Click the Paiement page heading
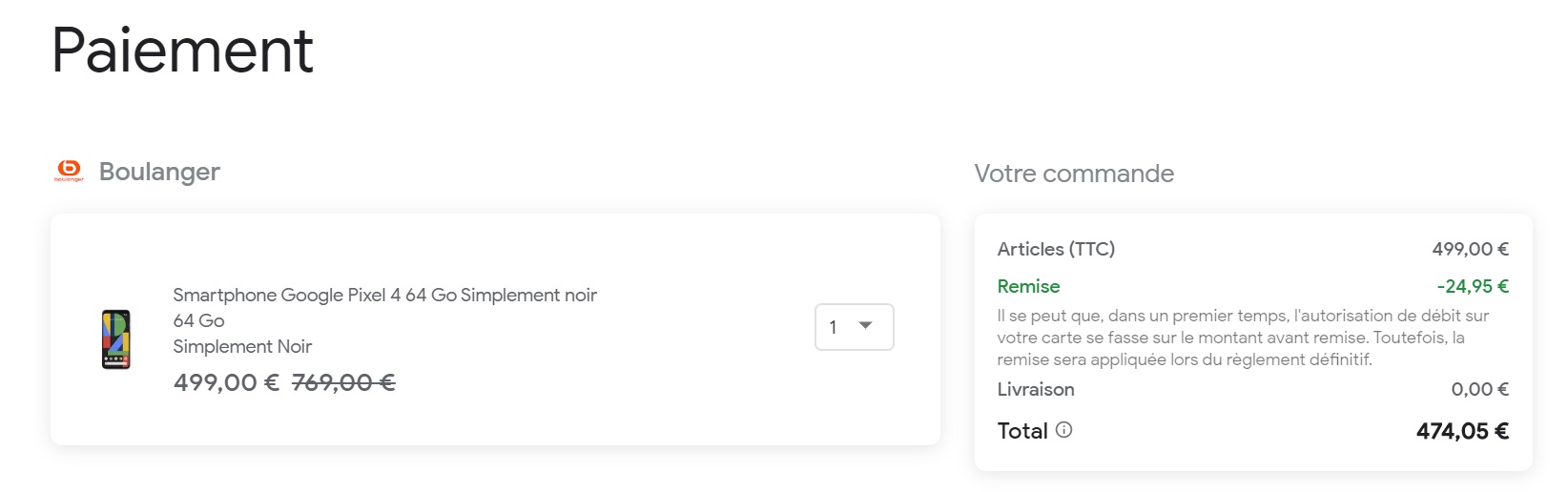The height and width of the screenshot is (492, 1568). tap(182, 50)
